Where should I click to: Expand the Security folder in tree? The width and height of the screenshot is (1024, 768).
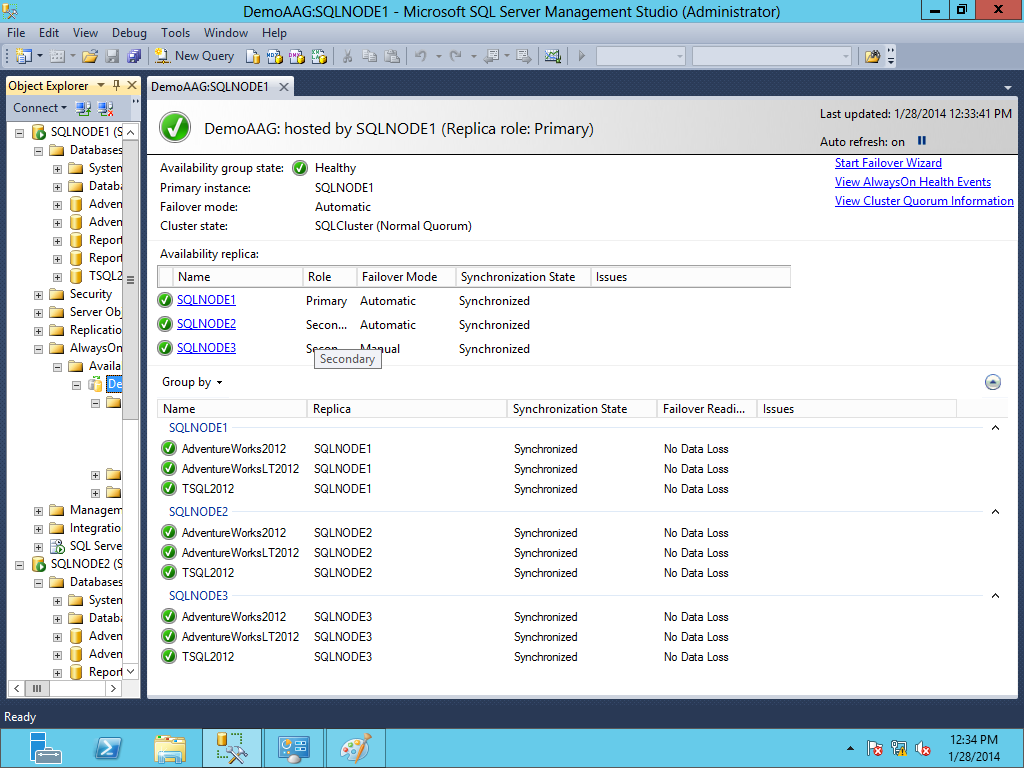tap(39, 295)
